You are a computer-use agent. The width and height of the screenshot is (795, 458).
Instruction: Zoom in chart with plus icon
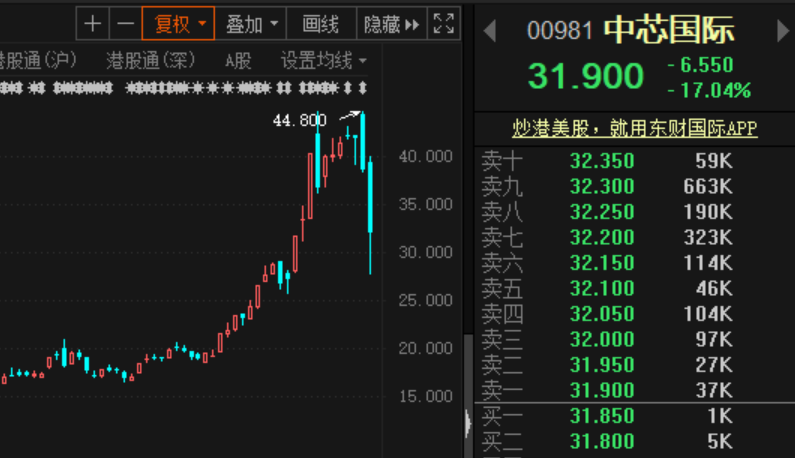pyautogui.click(x=92, y=24)
